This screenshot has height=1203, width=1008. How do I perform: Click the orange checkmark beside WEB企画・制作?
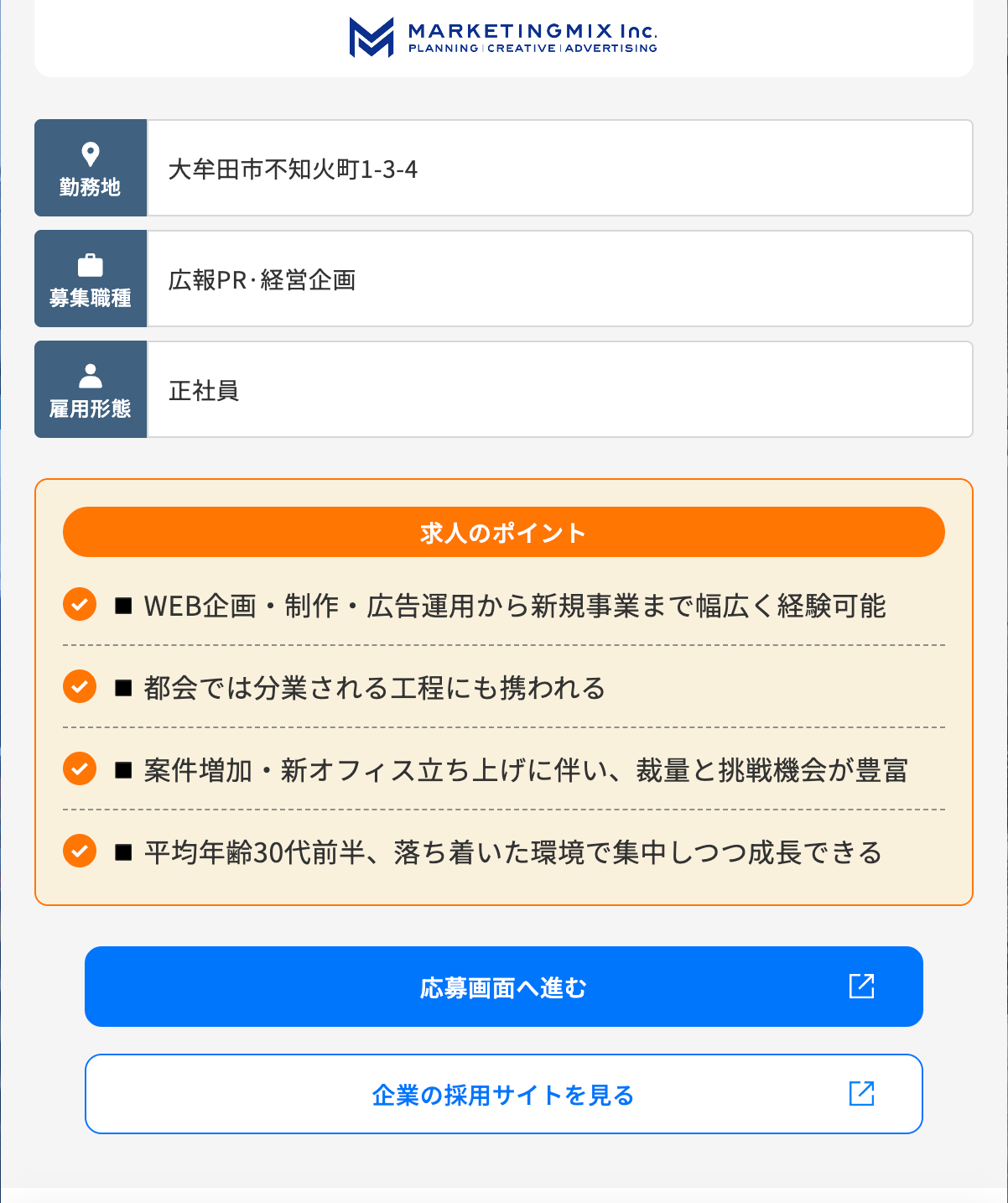click(80, 604)
